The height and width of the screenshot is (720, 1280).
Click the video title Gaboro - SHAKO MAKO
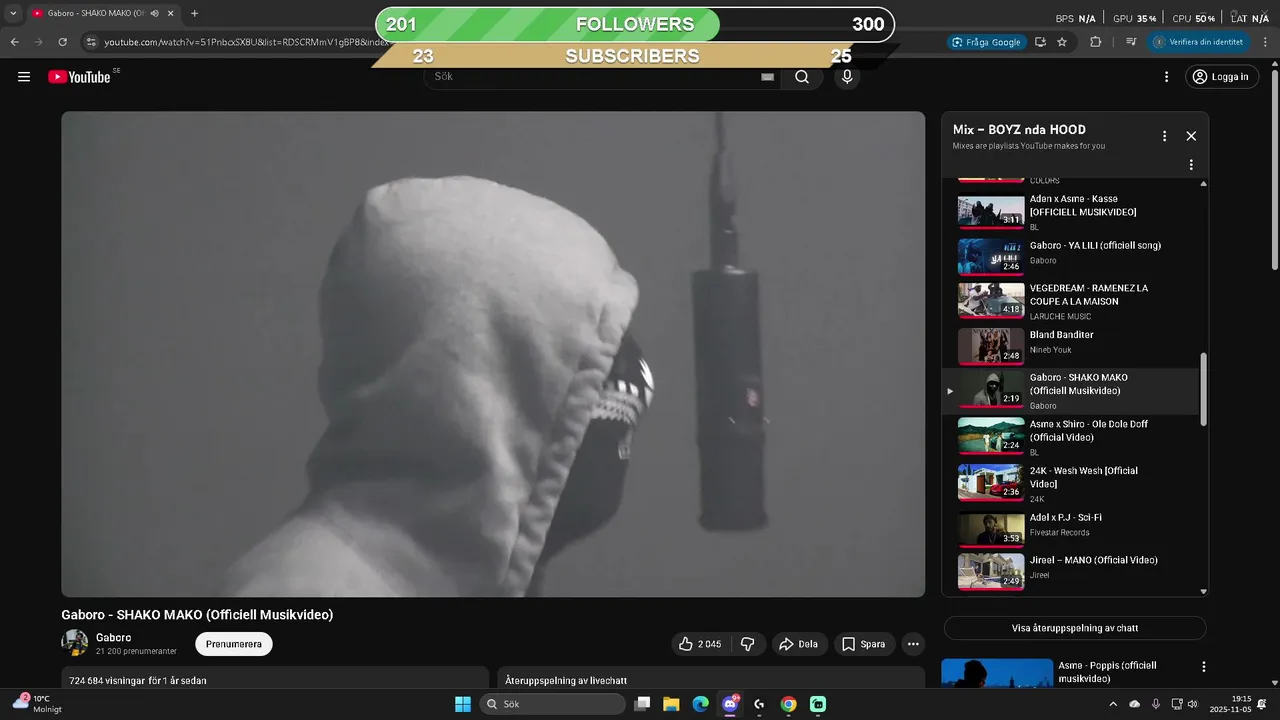pyautogui.click(x=197, y=615)
